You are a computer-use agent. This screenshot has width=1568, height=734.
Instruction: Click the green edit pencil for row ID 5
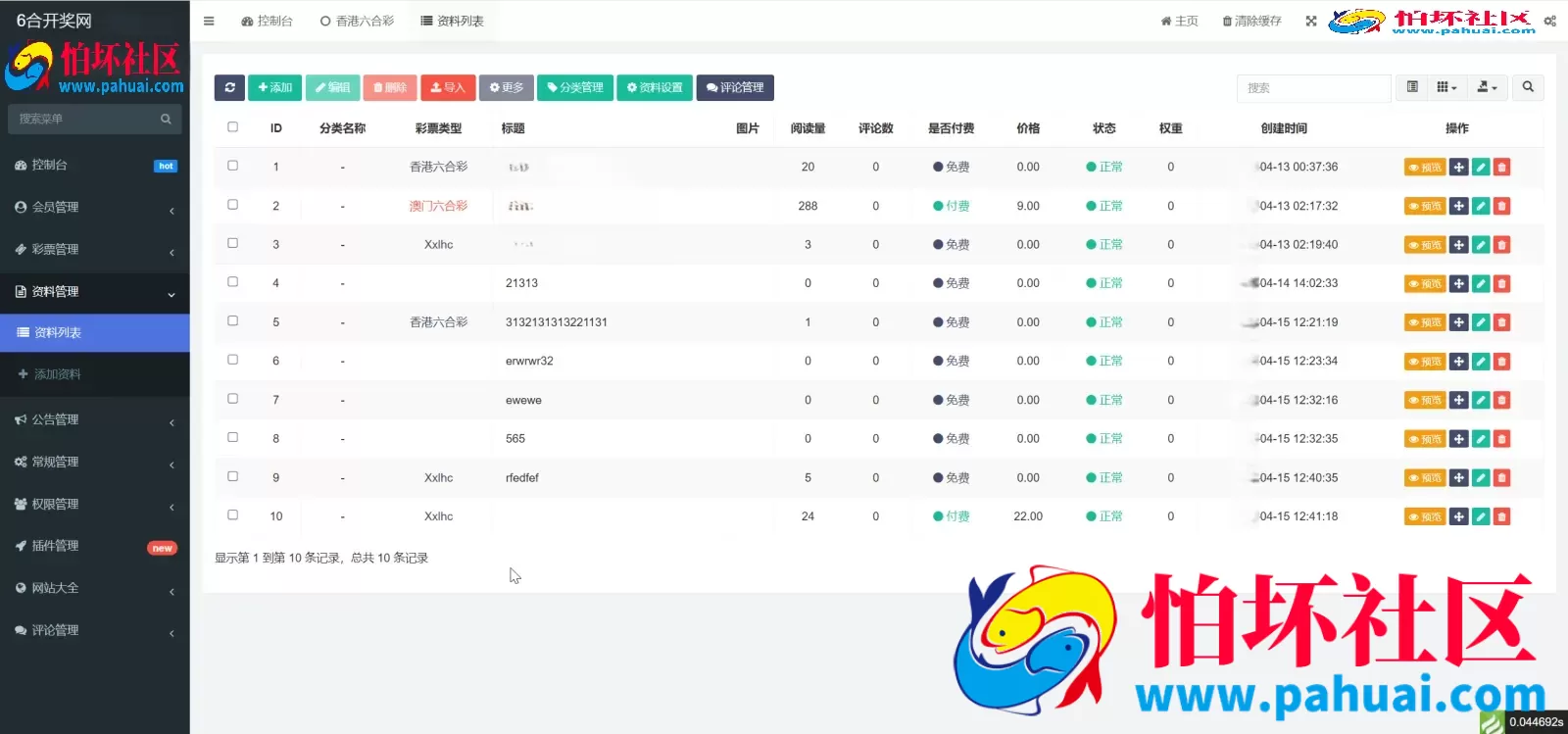tap(1481, 322)
